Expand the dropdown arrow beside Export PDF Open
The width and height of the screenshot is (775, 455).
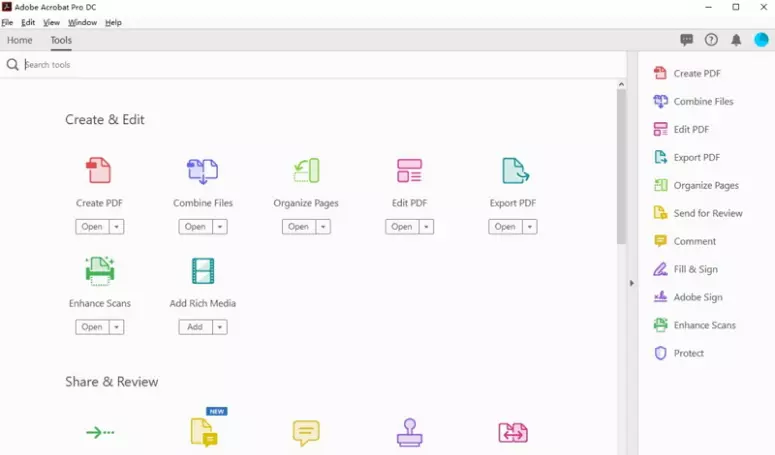(530, 227)
